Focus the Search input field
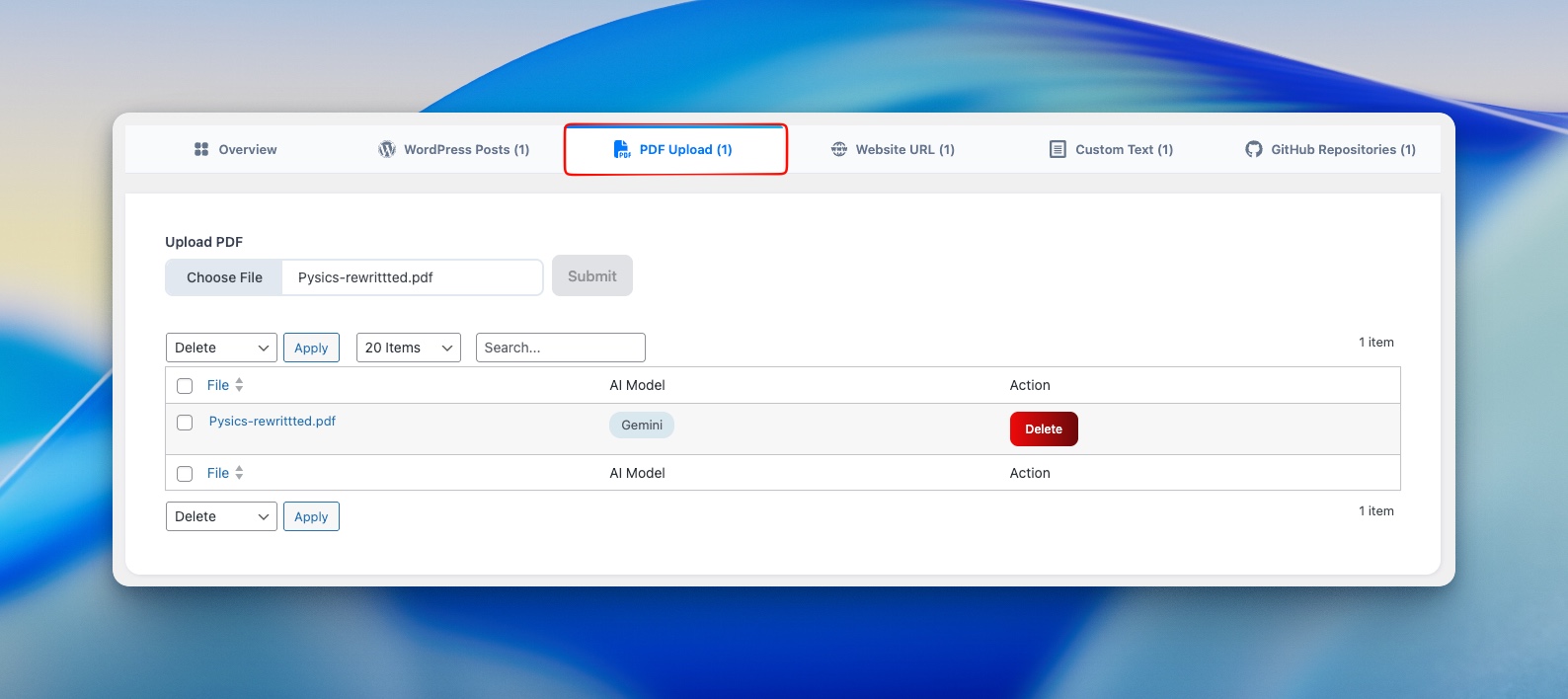Screen dimensions: 1568x699 560,348
